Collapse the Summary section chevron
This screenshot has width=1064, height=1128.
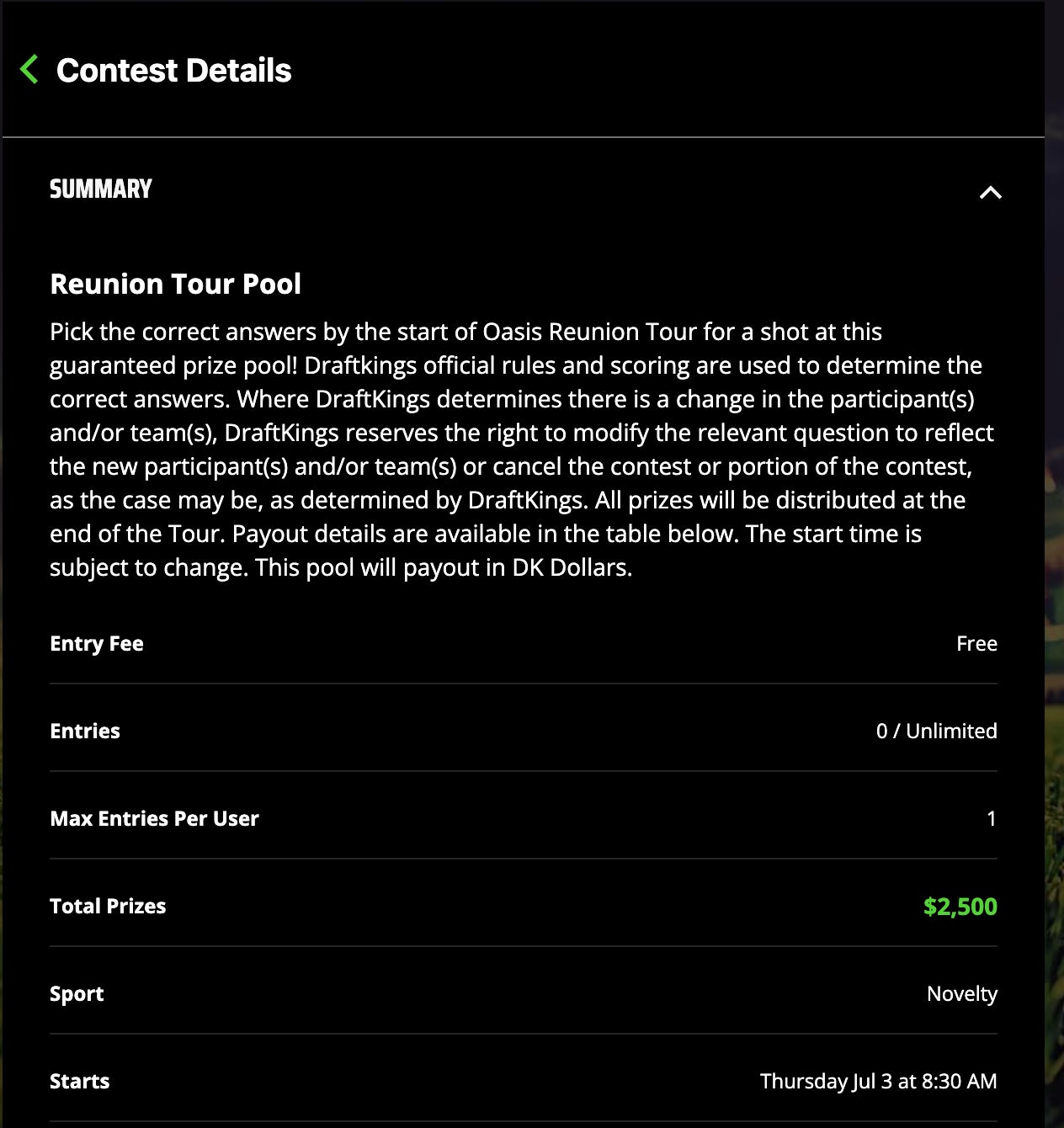[x=990, y=193]
